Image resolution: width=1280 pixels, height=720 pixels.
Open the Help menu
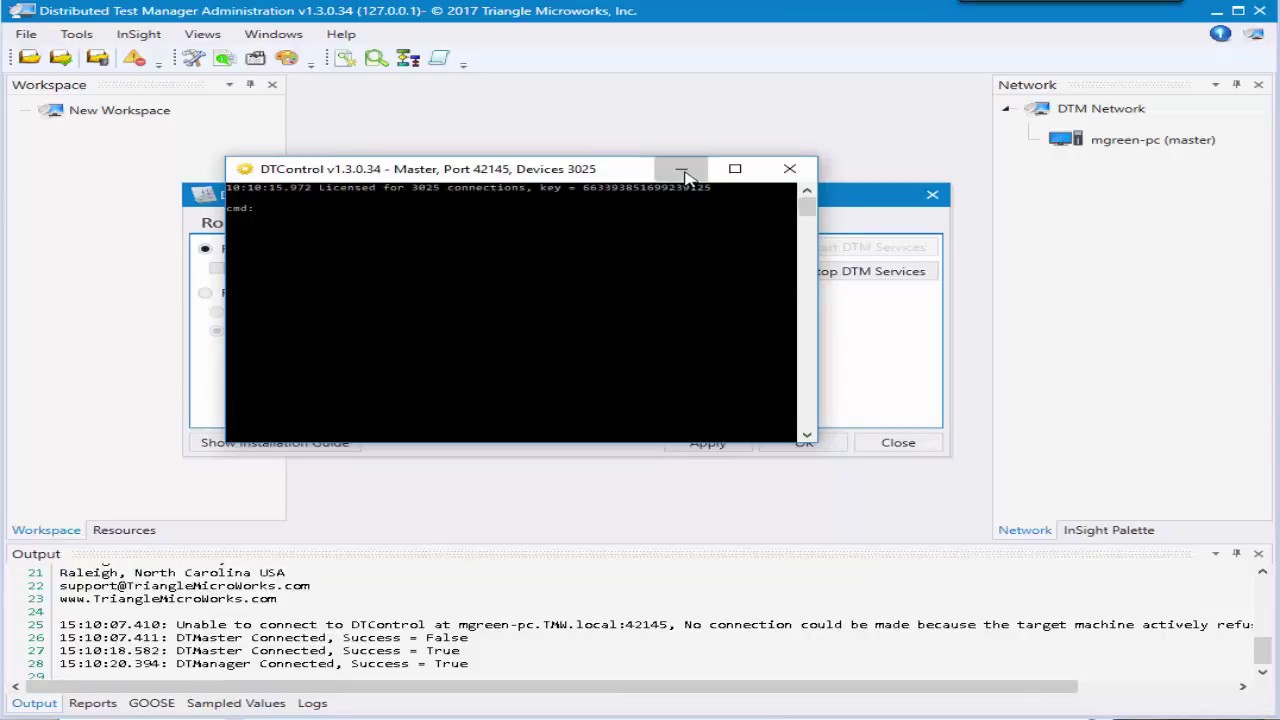coord(341,34)
